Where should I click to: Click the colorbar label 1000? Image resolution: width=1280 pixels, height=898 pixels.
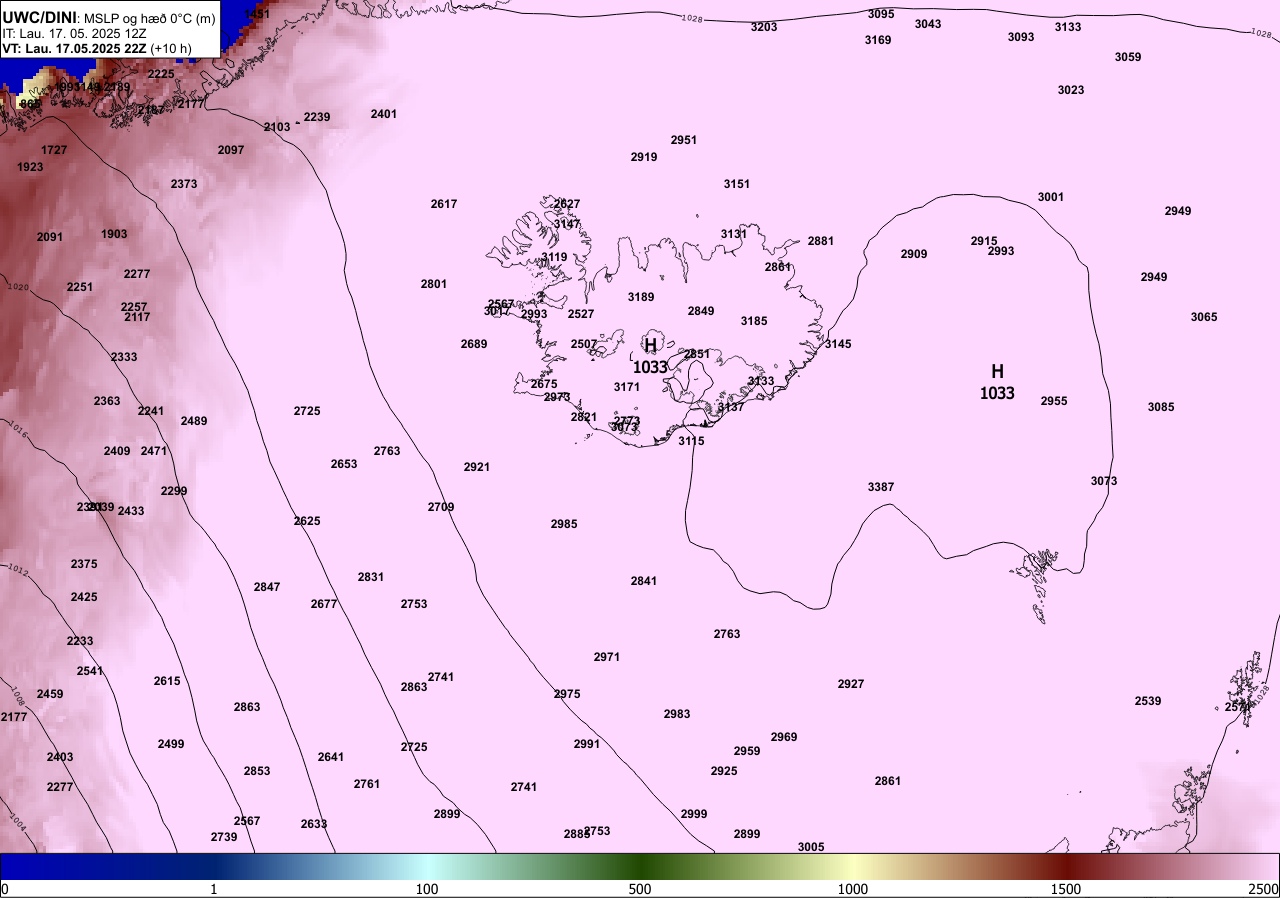tap(853, 889)
